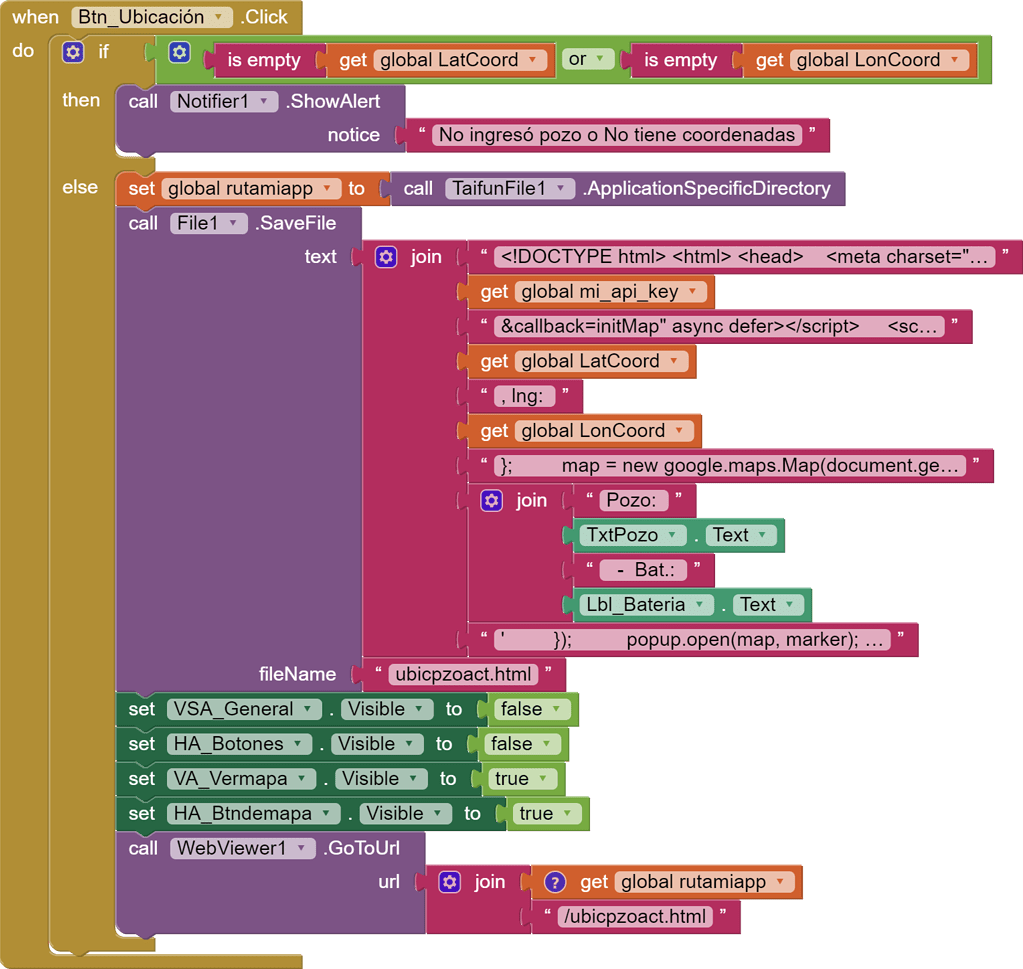Open the File1 component dropdown

click(231, 223)
